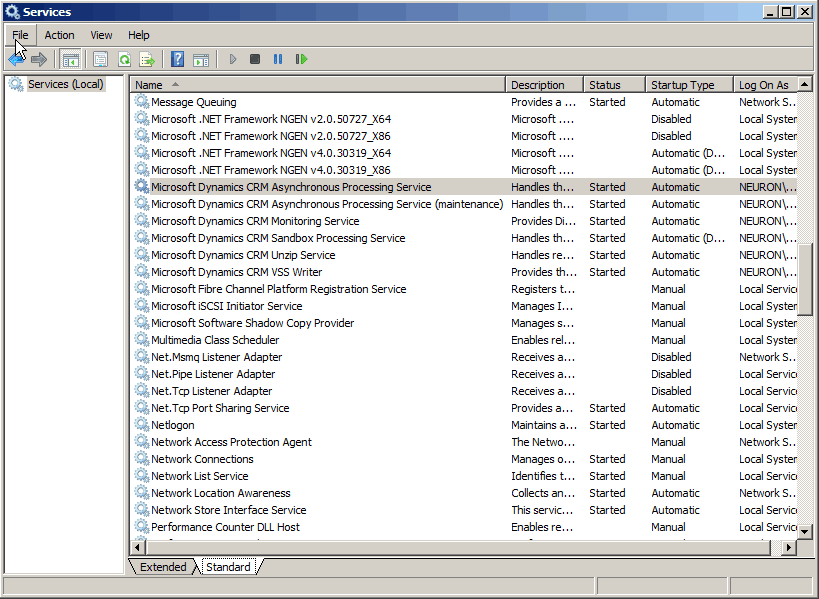Viewport: 819px width, 599px height.
Task: Select Microsoft Dynamics CRM Asynchronous Processing Service (maintenance) row
Action: pyautogui.click(x=465, y=204)
